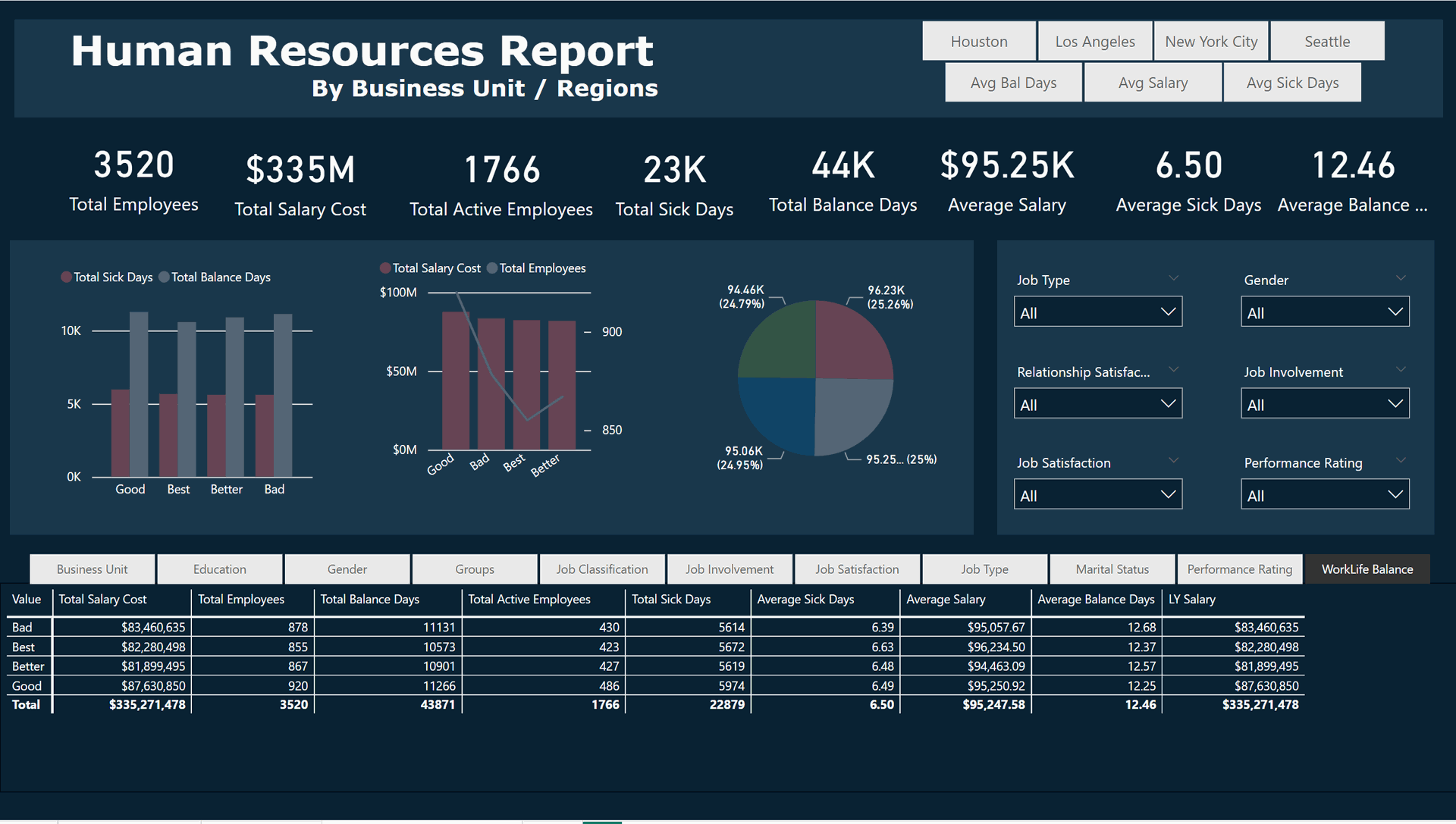Toggle the Total Balance Days legend
Viewport: 1456px width, 824px height.
click(215, 277)
